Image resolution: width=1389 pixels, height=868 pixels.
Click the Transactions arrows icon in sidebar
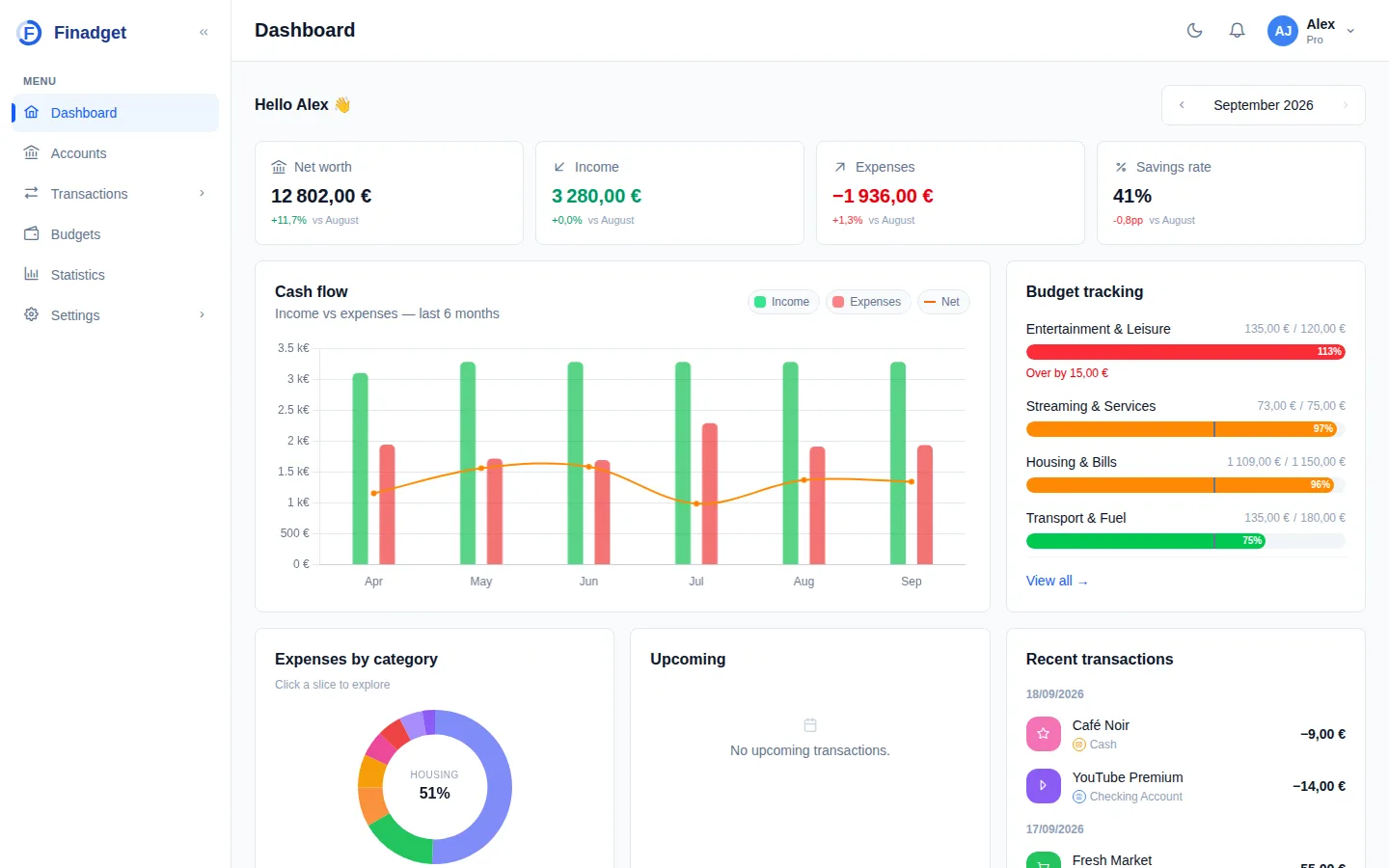coord(32,193)
